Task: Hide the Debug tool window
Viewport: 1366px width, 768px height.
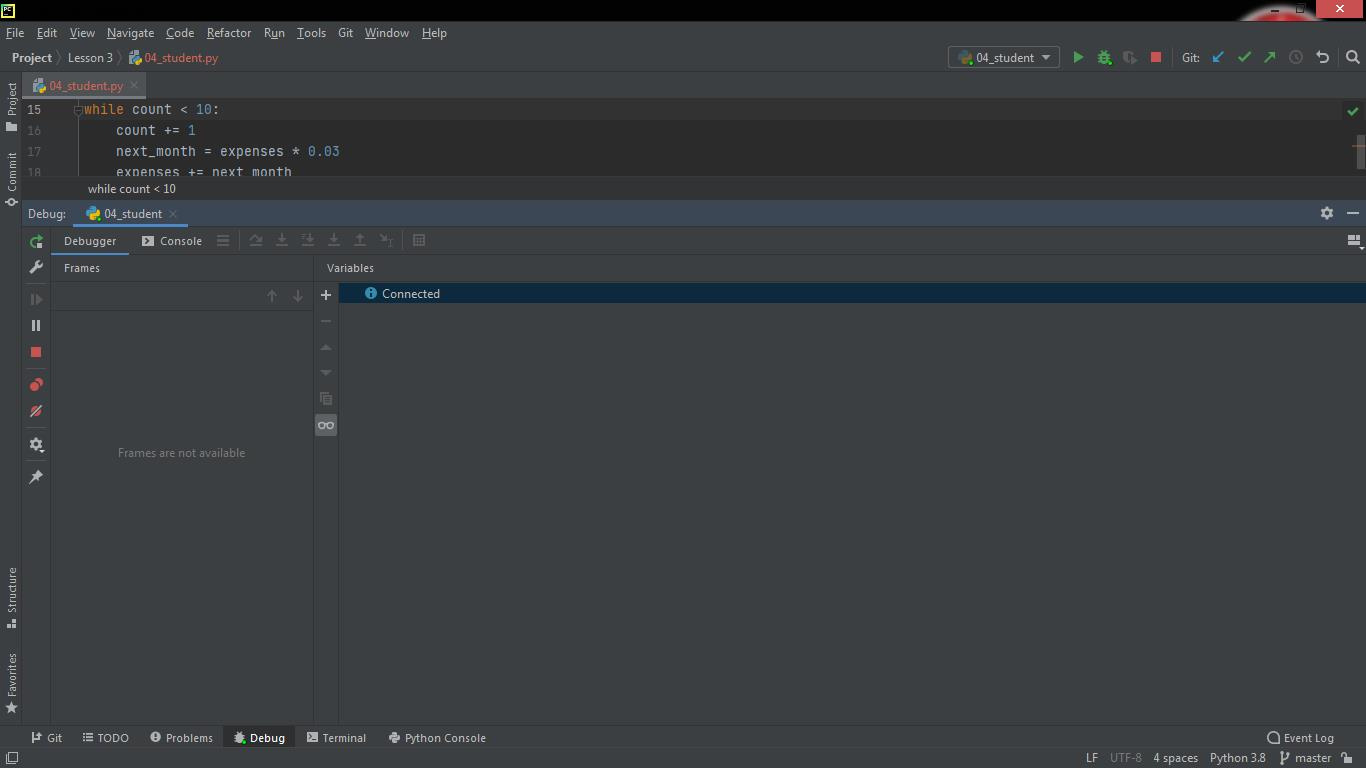Action: (1353, 213)
